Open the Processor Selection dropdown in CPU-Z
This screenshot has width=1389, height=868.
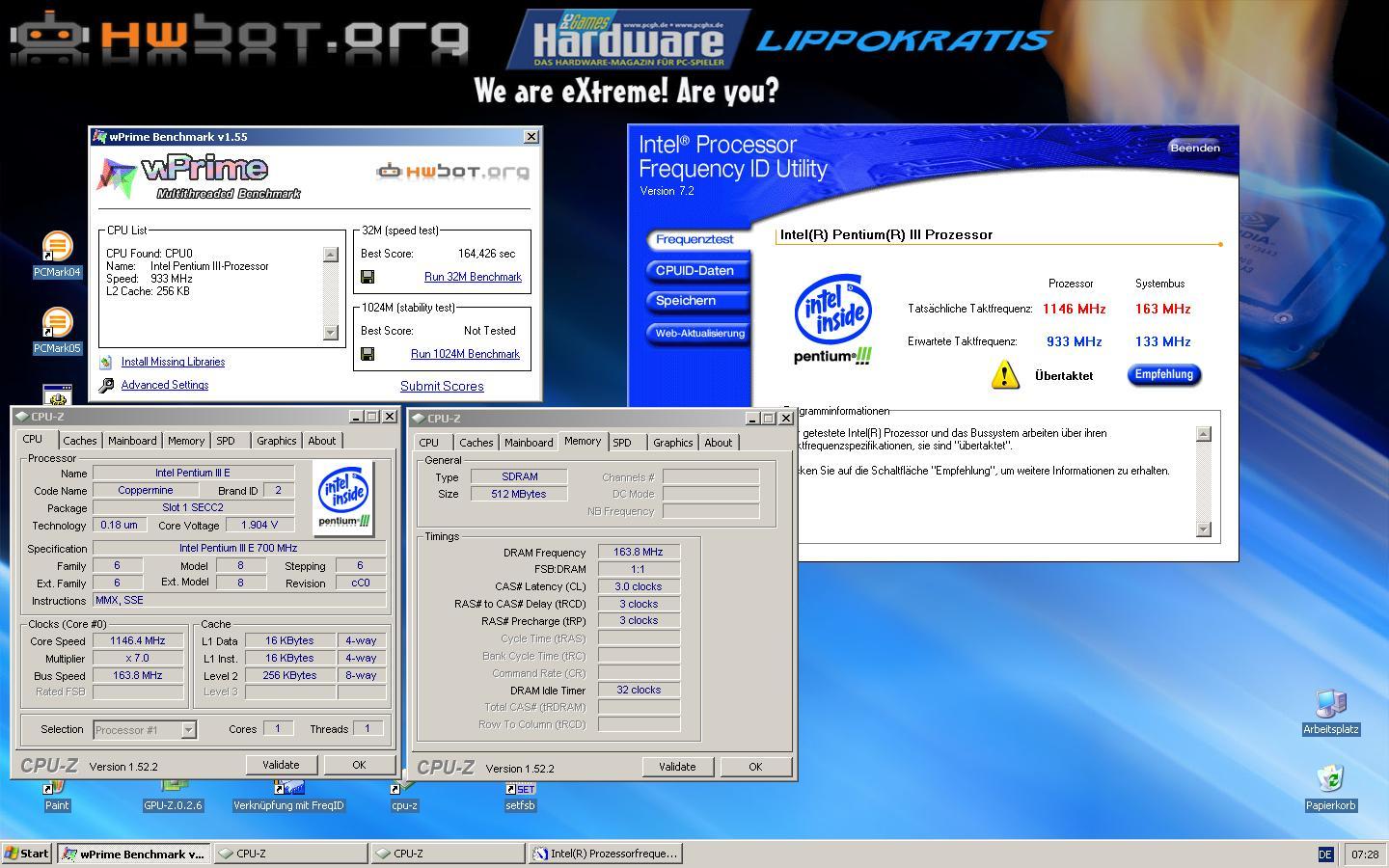coord(145,730)
